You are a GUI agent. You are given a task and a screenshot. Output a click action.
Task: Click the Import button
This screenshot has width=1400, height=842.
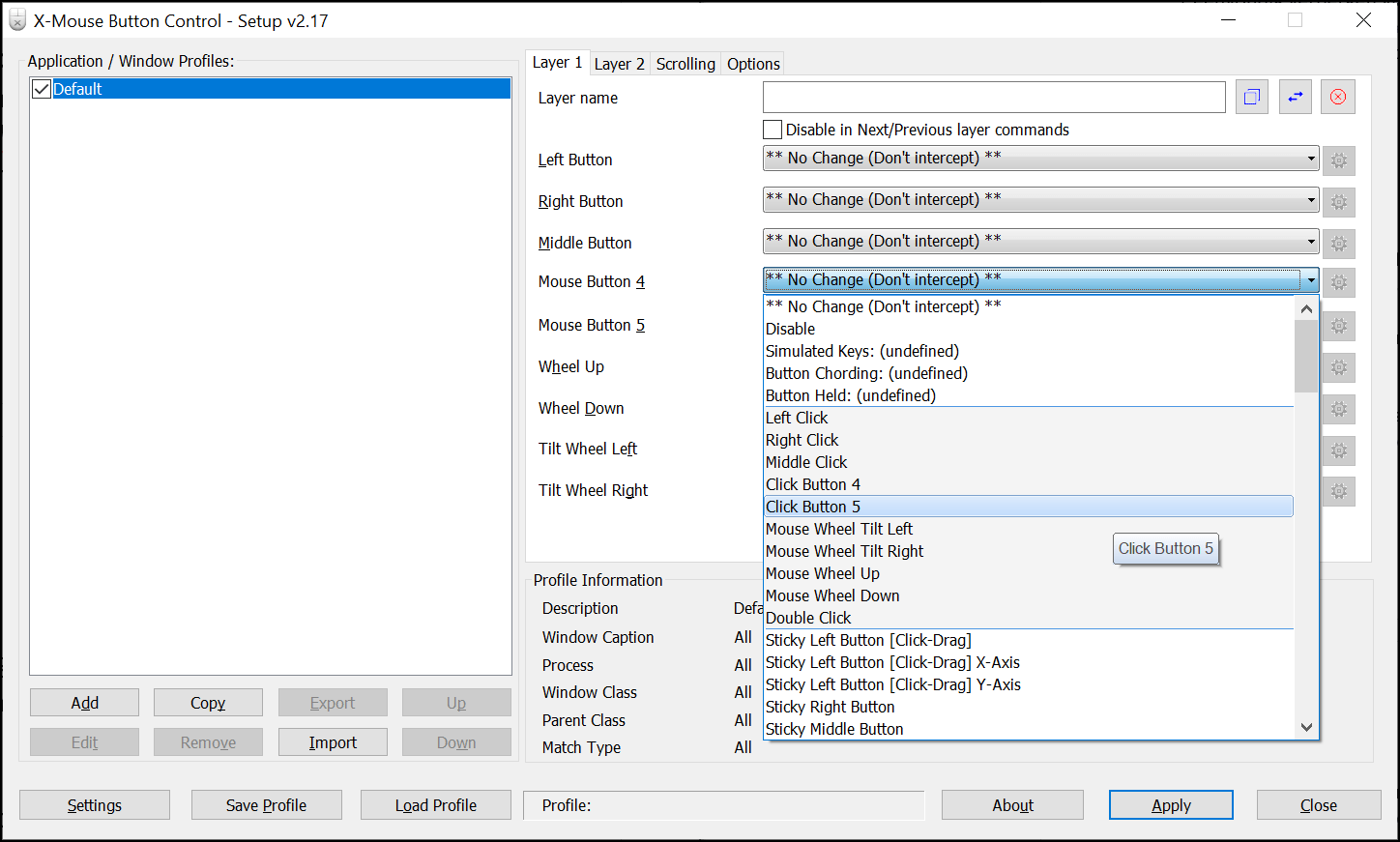point(333,742)
